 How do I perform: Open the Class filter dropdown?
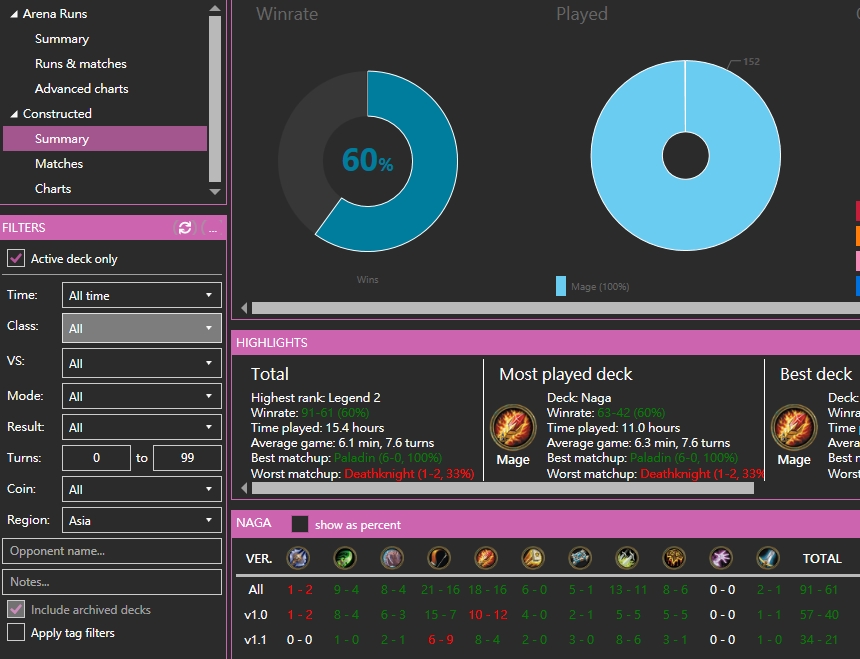point(142,328)
